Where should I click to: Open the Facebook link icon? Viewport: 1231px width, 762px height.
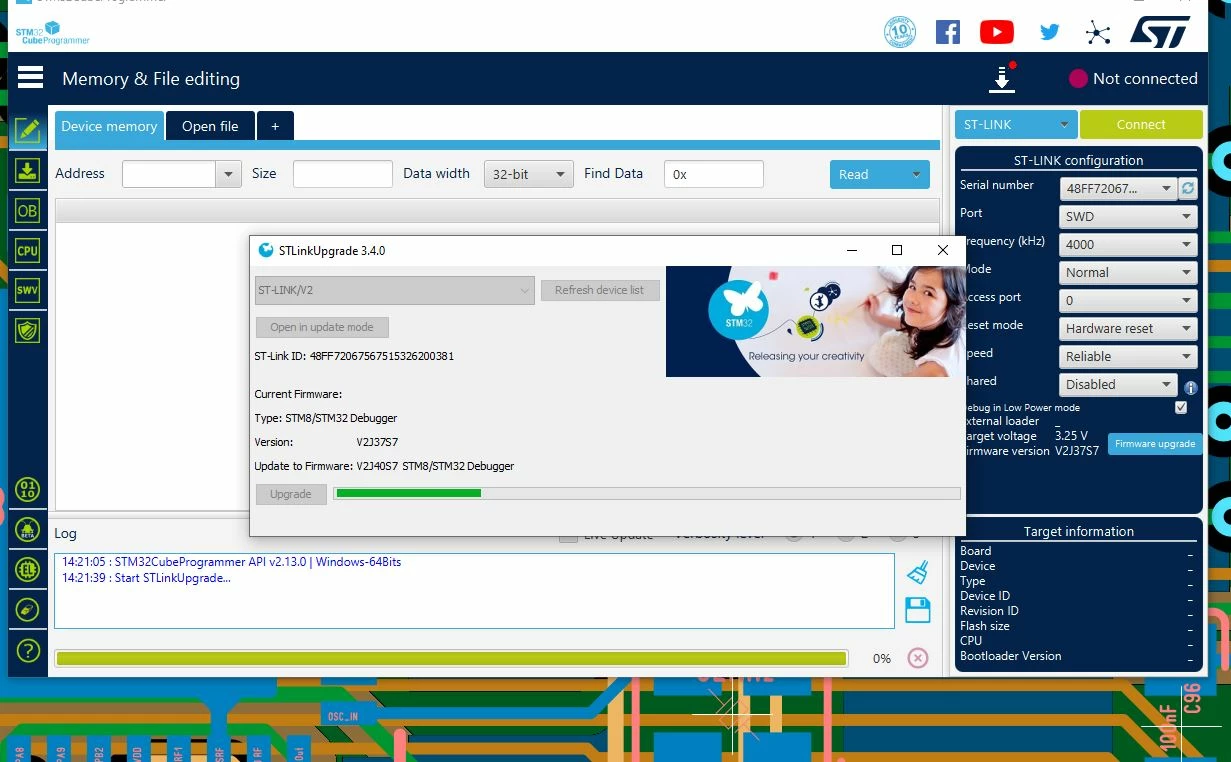coord(948,32)
